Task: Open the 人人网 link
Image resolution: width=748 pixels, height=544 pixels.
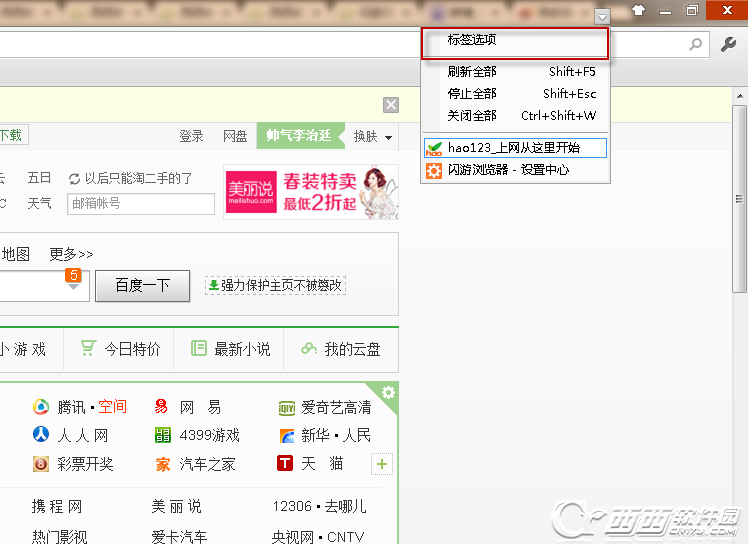Action: pyautogui.click(x=83, y=435)
